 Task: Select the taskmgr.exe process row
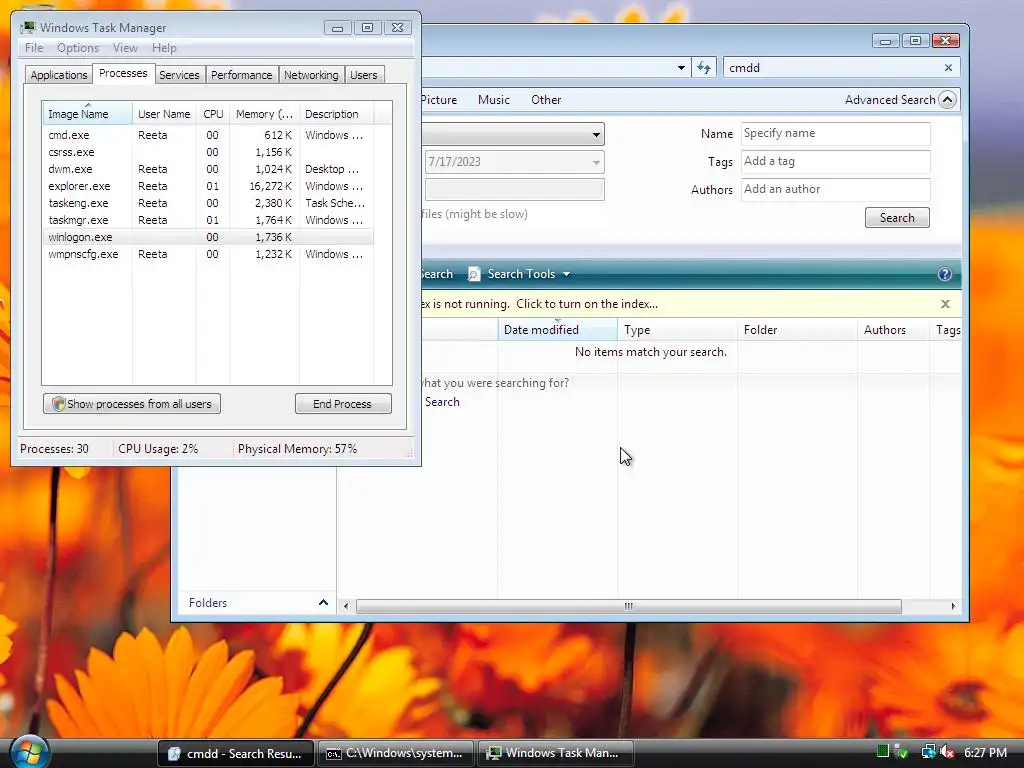(208, 220)
